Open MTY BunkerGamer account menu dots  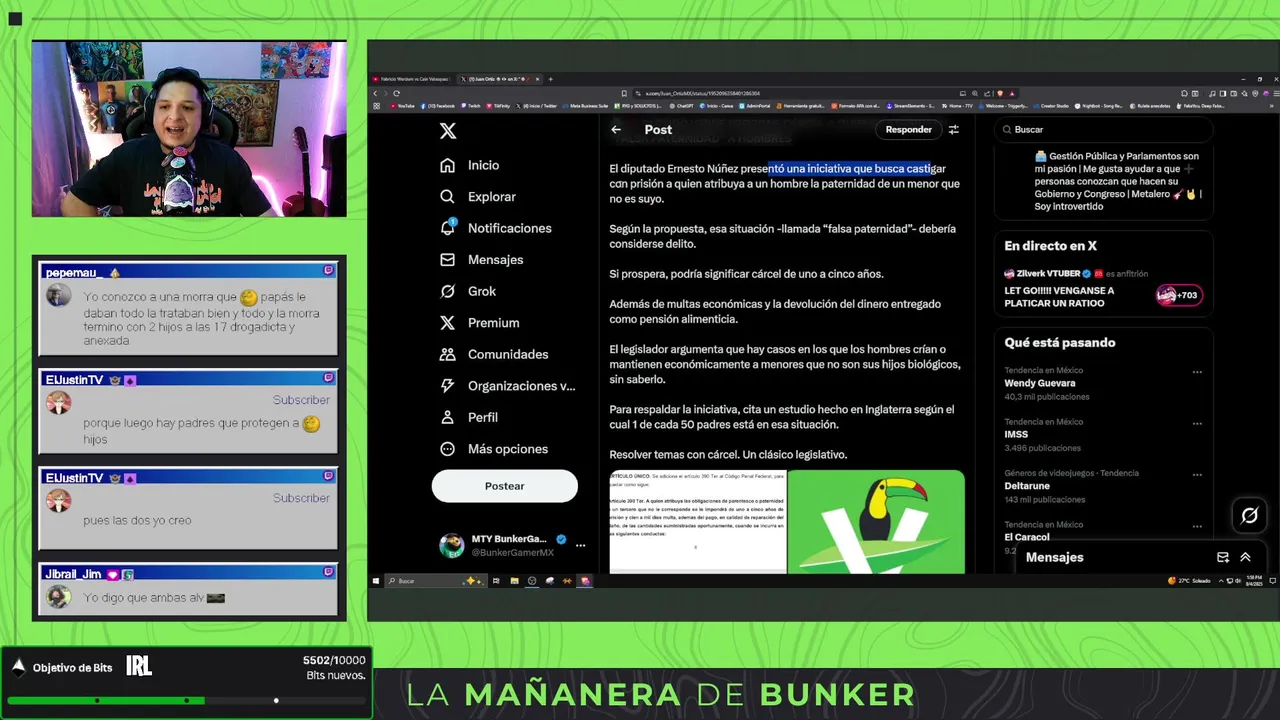[x=580, y=545]
